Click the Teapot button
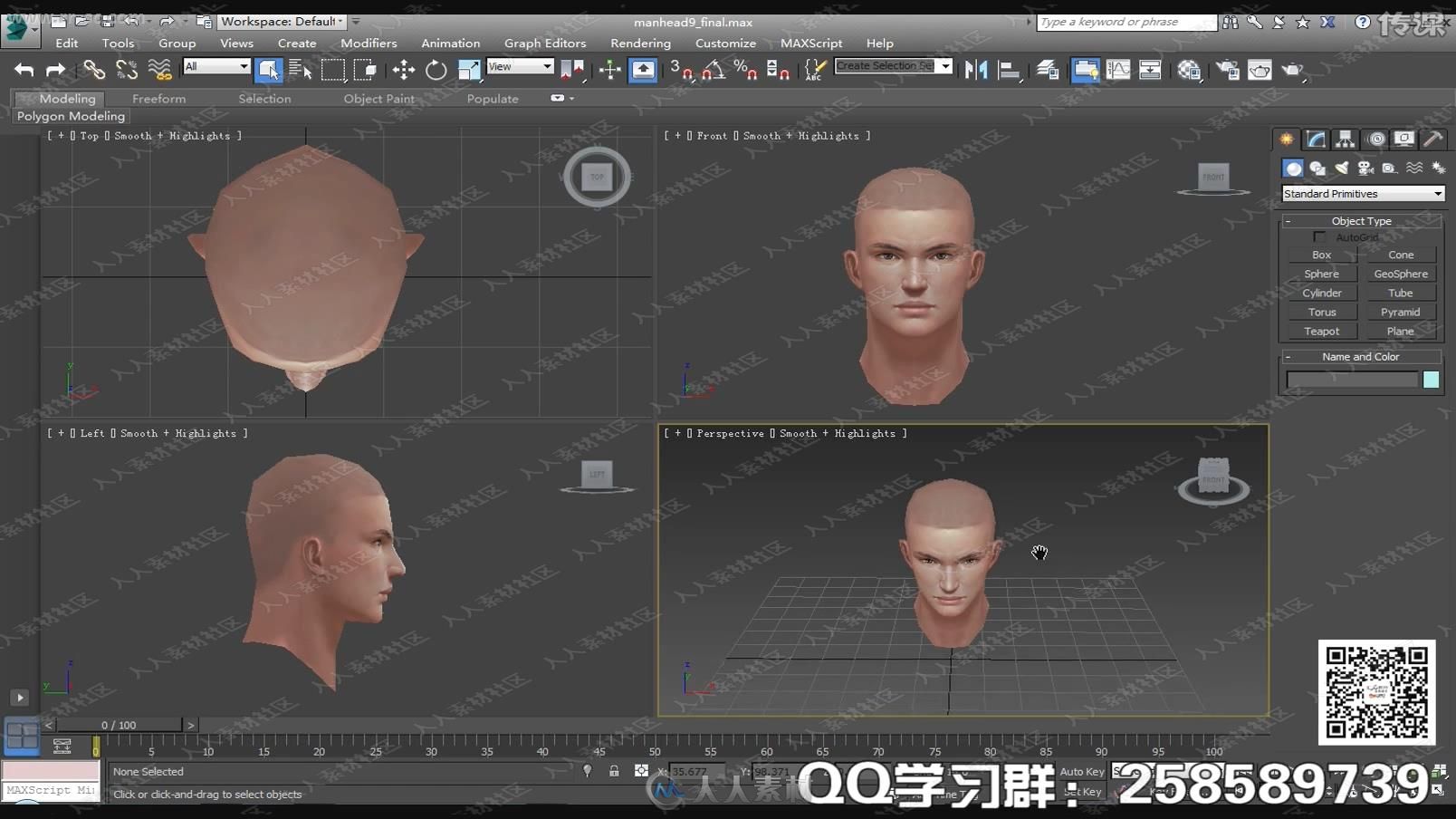This screenshot has width=1456, height=819. 1322,331
